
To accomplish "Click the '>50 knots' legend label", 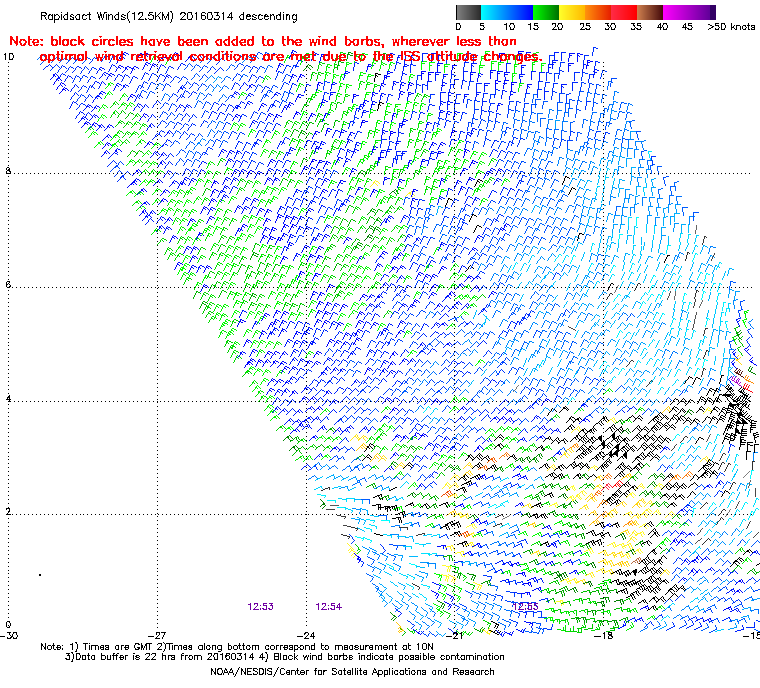I will [x=731, y=27].
